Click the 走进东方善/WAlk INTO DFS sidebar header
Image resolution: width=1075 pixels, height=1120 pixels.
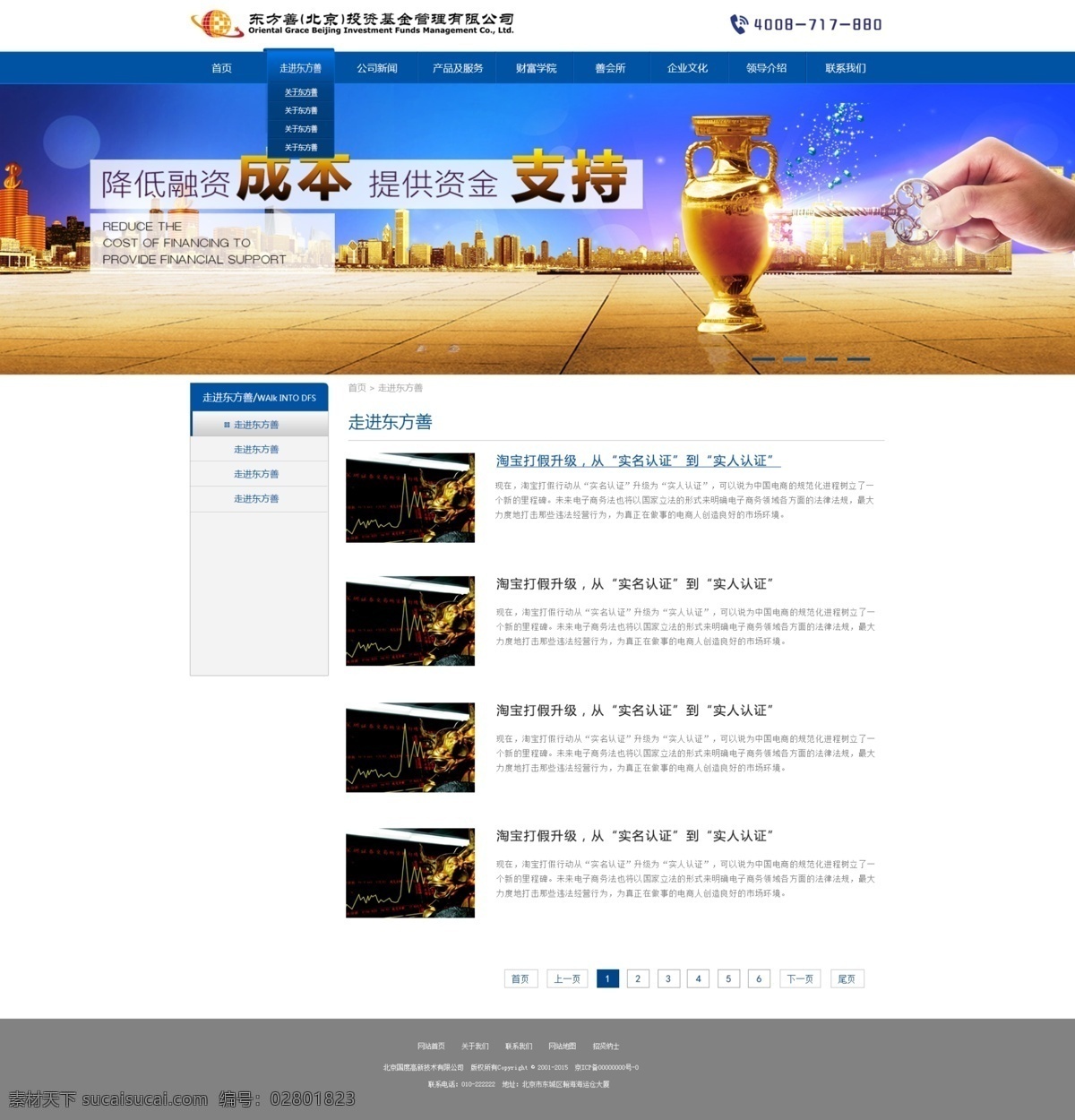point(259,398)
